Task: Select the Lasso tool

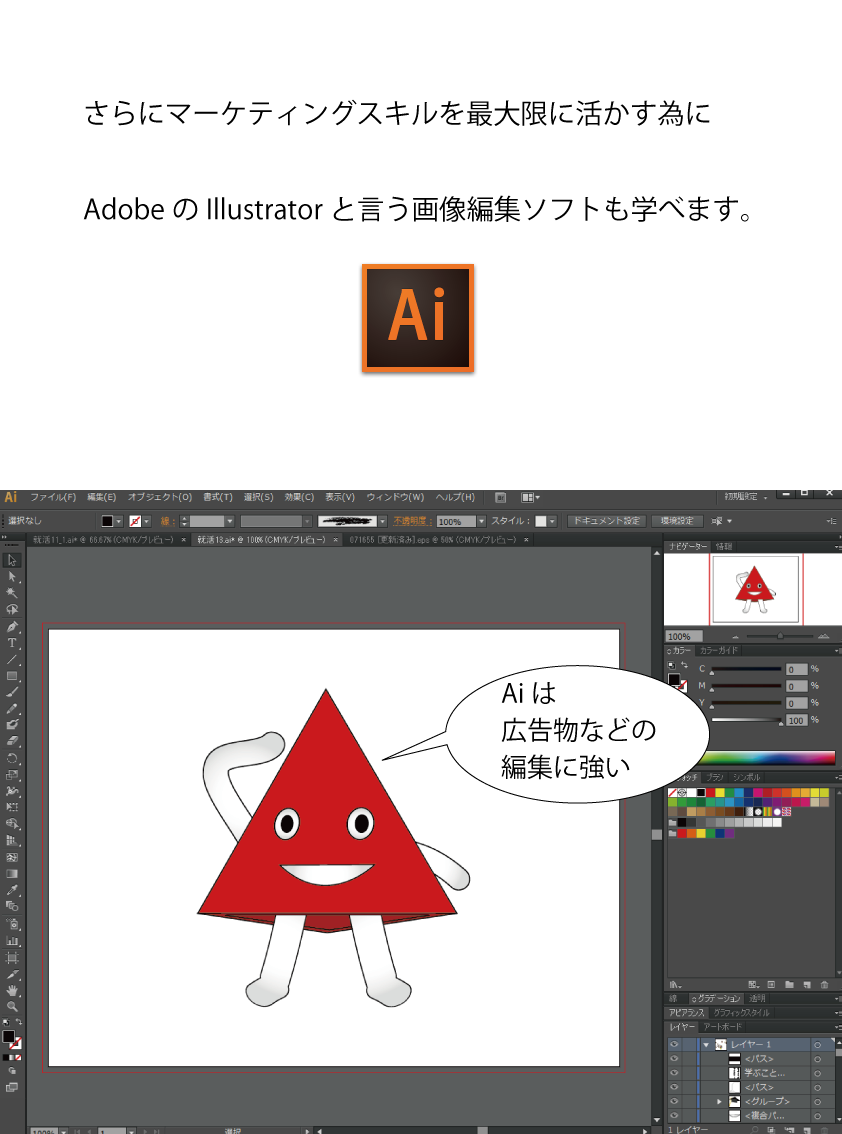Action: click(x=12, y=610)
